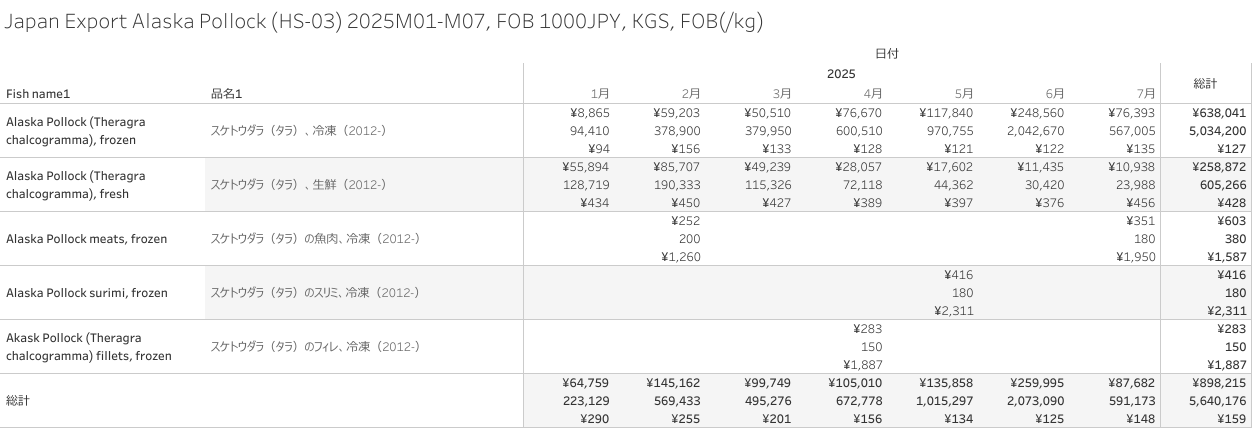Click the ¥2,311 surimi May price cell
Screen dimensions: 1253x428
(x=953, y=311)
